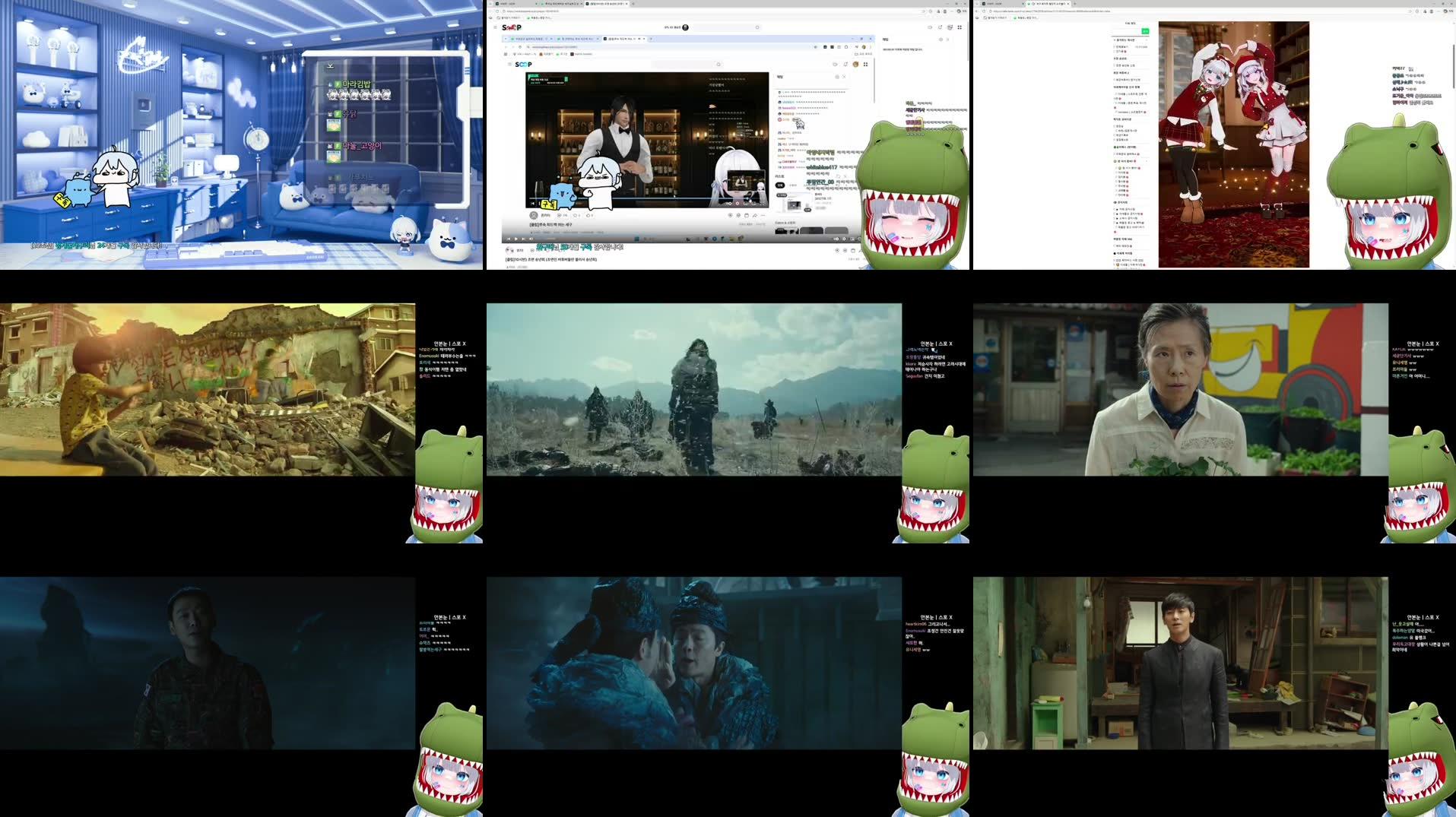Image resolution: width=1456 pixels, height=817 pixels.
Task: Collapse the favorite boards section in the cafe sidebar
Action: (x=1147, y=40)
